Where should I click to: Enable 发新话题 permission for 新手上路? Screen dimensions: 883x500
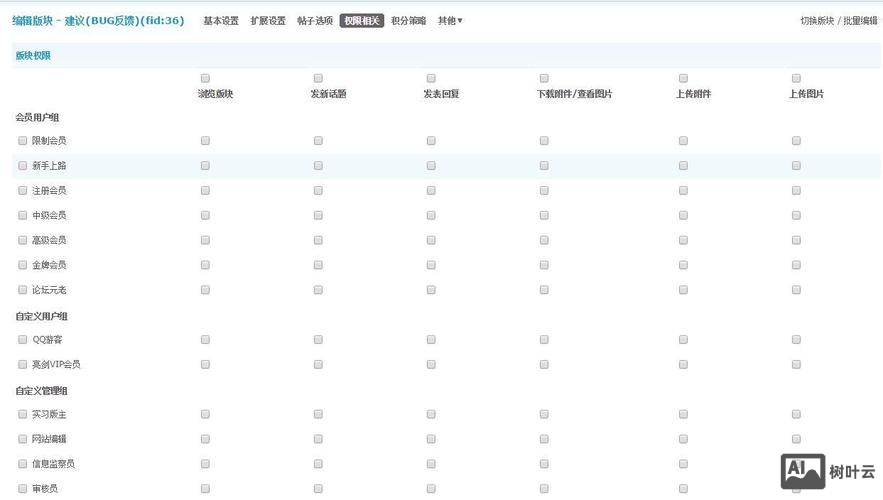coord(318,166)
